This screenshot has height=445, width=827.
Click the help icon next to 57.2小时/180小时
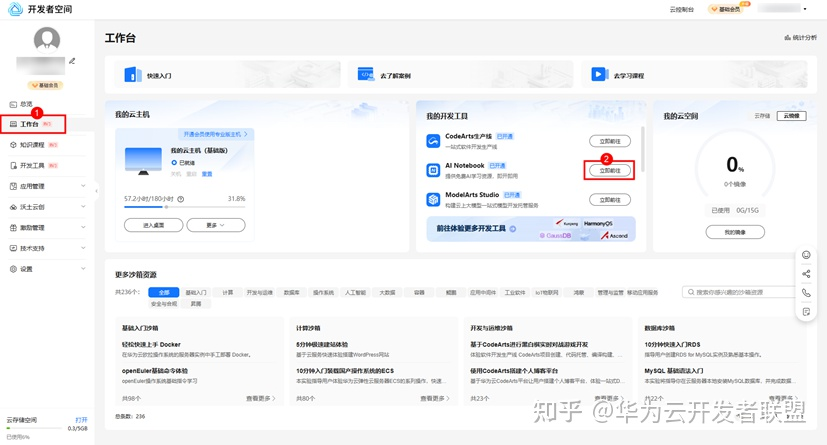[x=181, y=199]
